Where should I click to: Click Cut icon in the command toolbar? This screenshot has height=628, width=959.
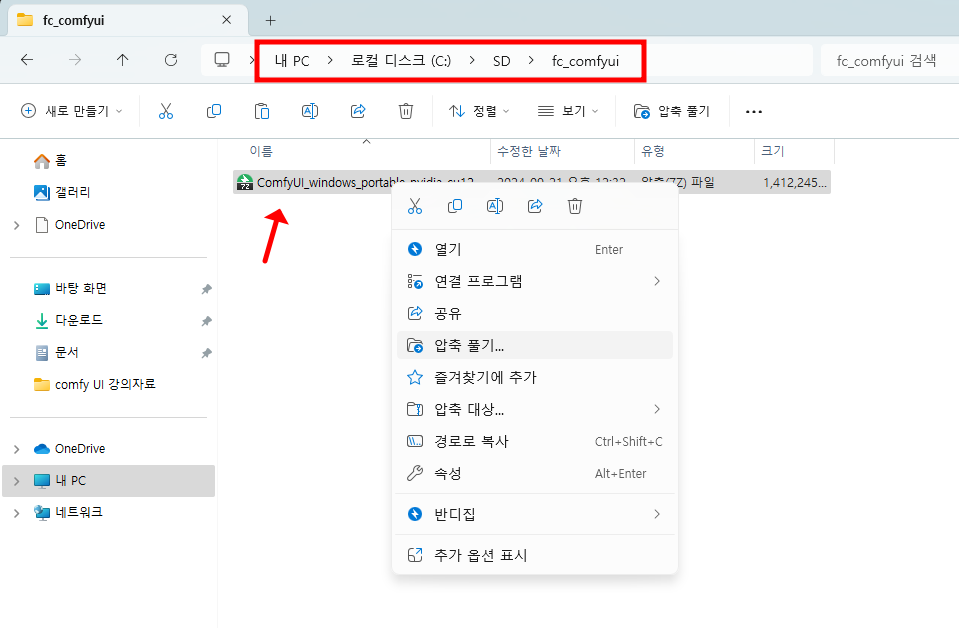click(166, 111)
